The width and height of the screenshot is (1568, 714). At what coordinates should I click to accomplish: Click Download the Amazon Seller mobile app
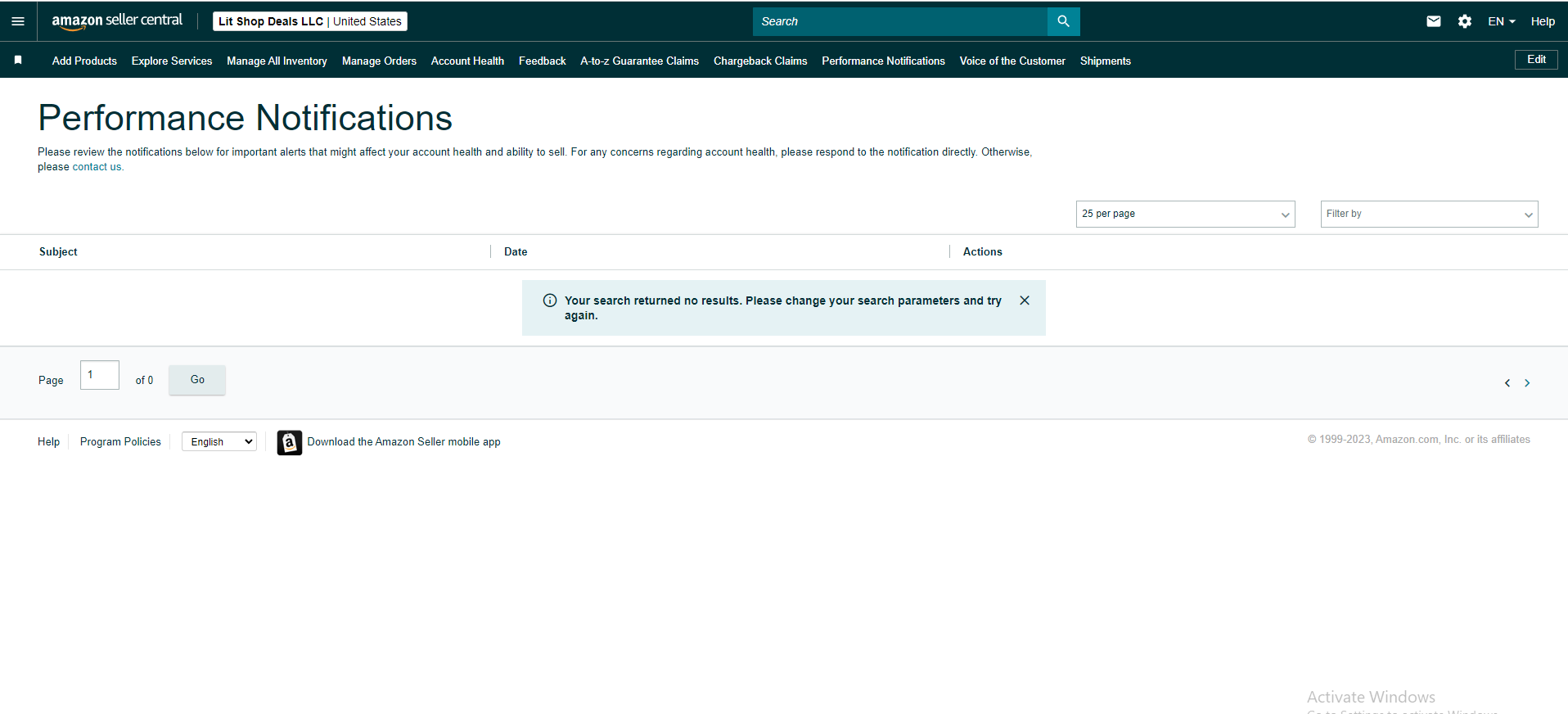[403, 441]
